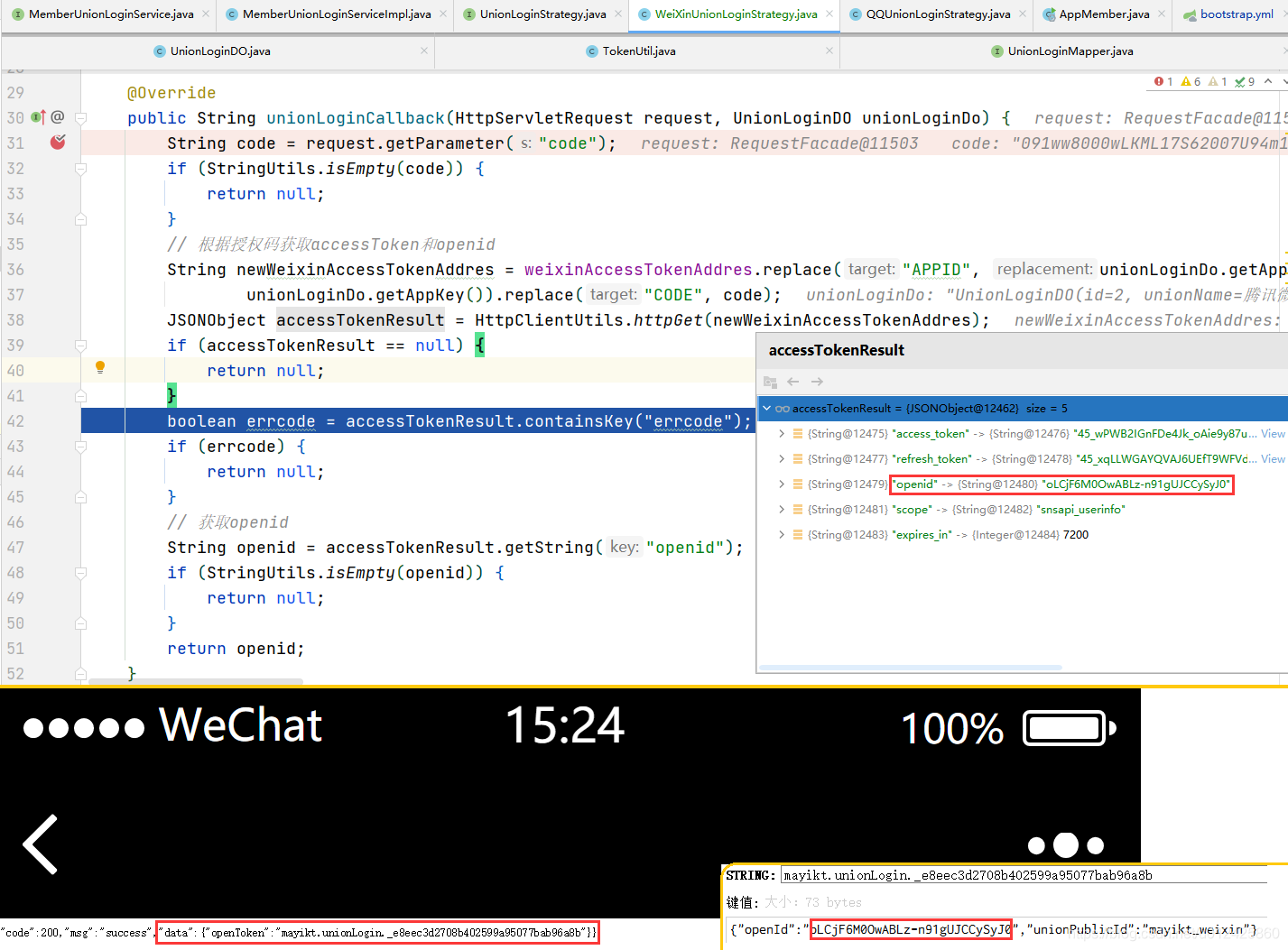Click the JSON value field containing openId

[997, 929]
